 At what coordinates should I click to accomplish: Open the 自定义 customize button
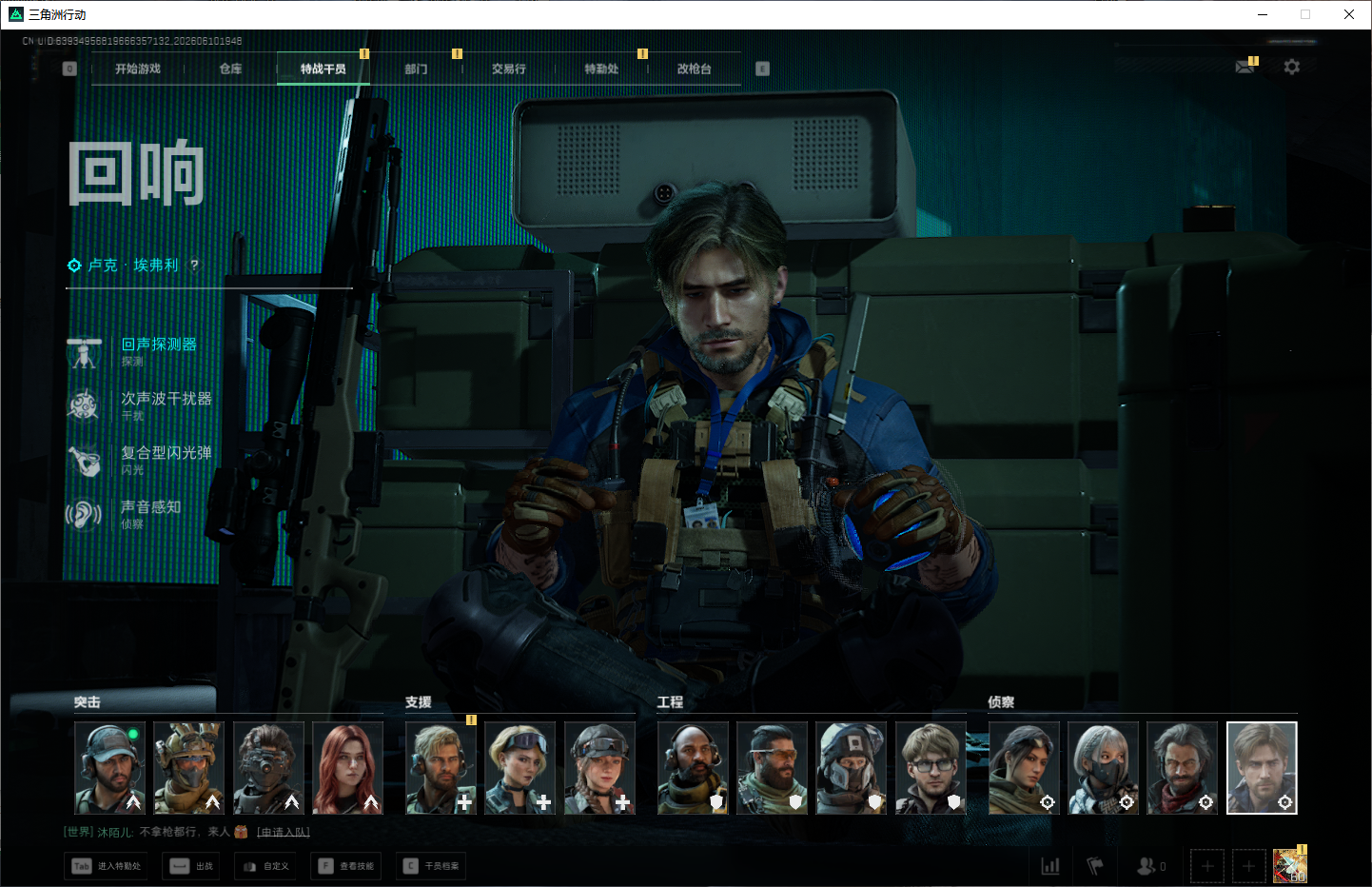[x=265, y=866]
